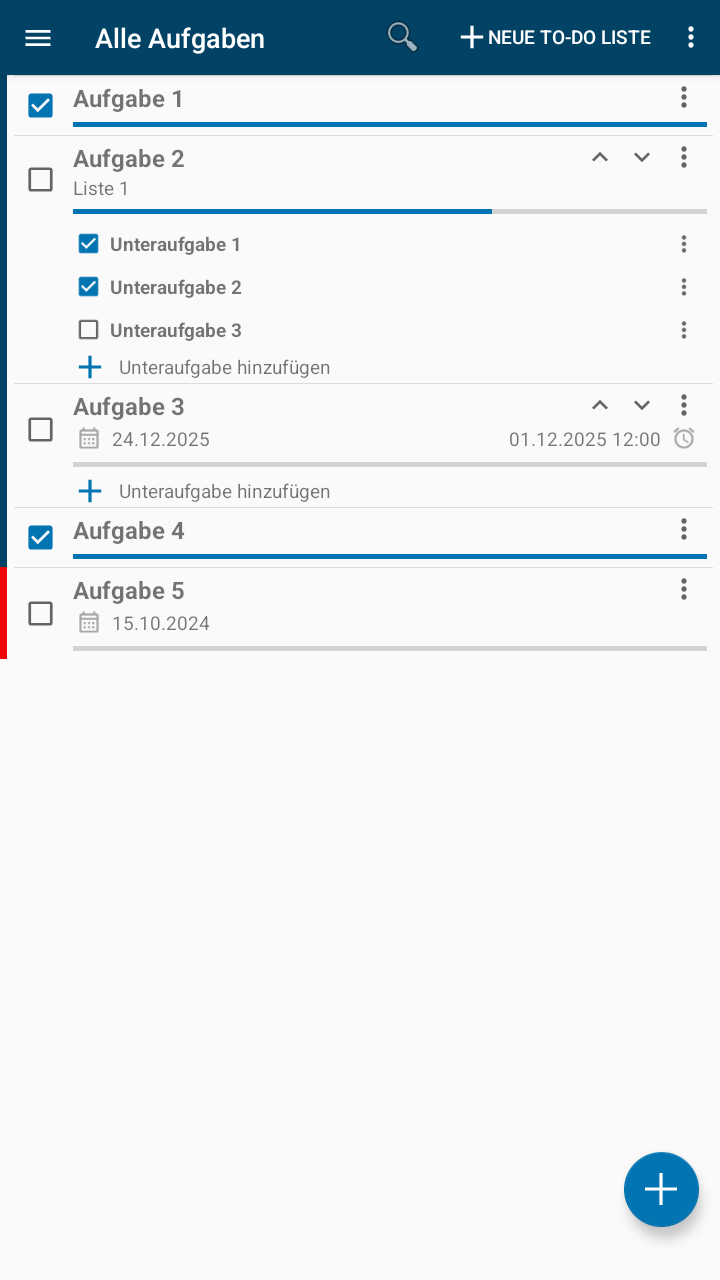Viewport: 720px width, 1280px height.
Task: Open options menu for Aufgabe 5
Action: click(x=684, y=589)
